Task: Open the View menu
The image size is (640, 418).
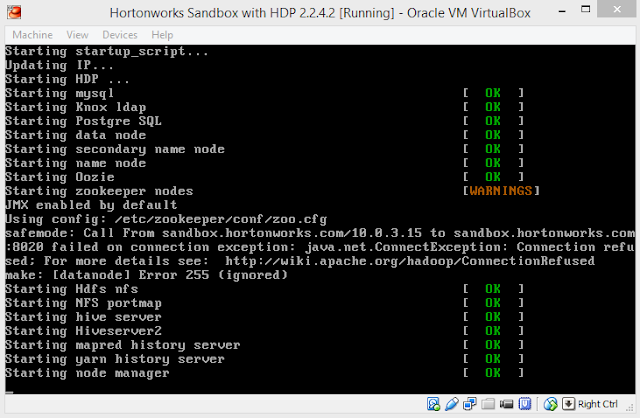Action: click(77, 35)
